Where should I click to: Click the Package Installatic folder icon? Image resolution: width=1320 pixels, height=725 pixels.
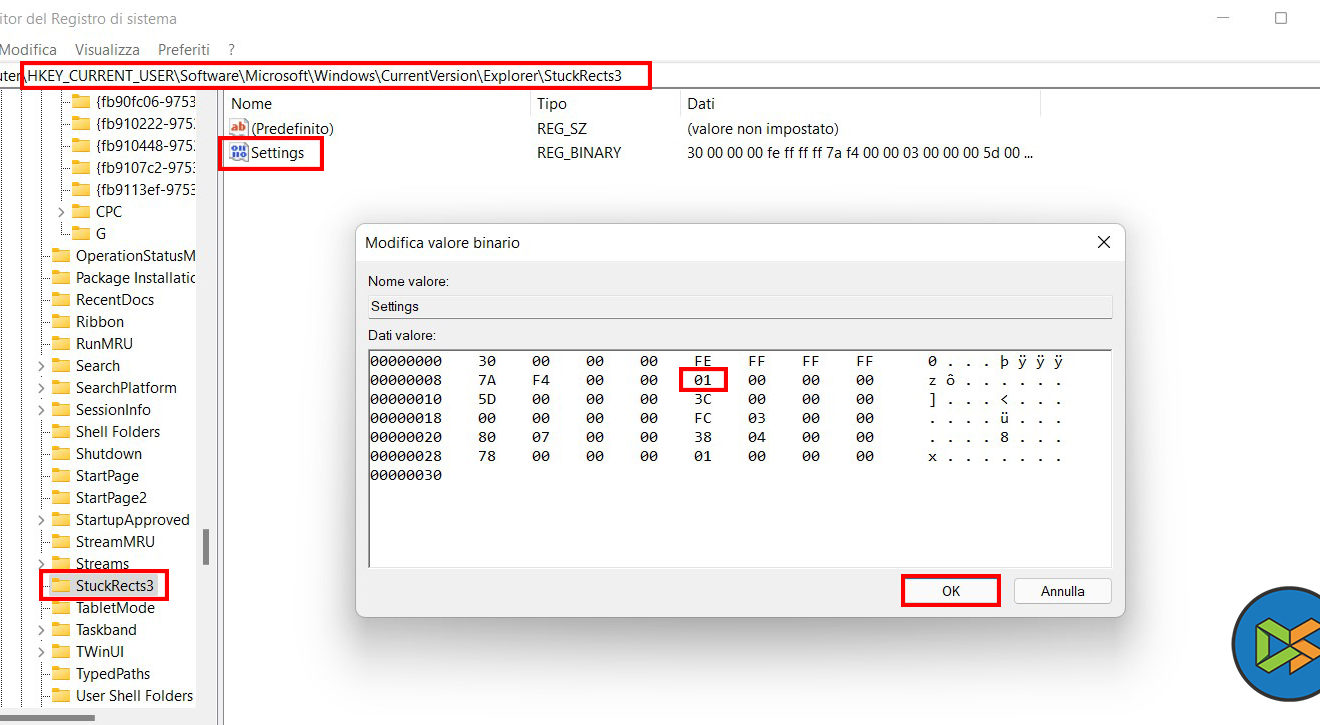click(x=61, y=278)
